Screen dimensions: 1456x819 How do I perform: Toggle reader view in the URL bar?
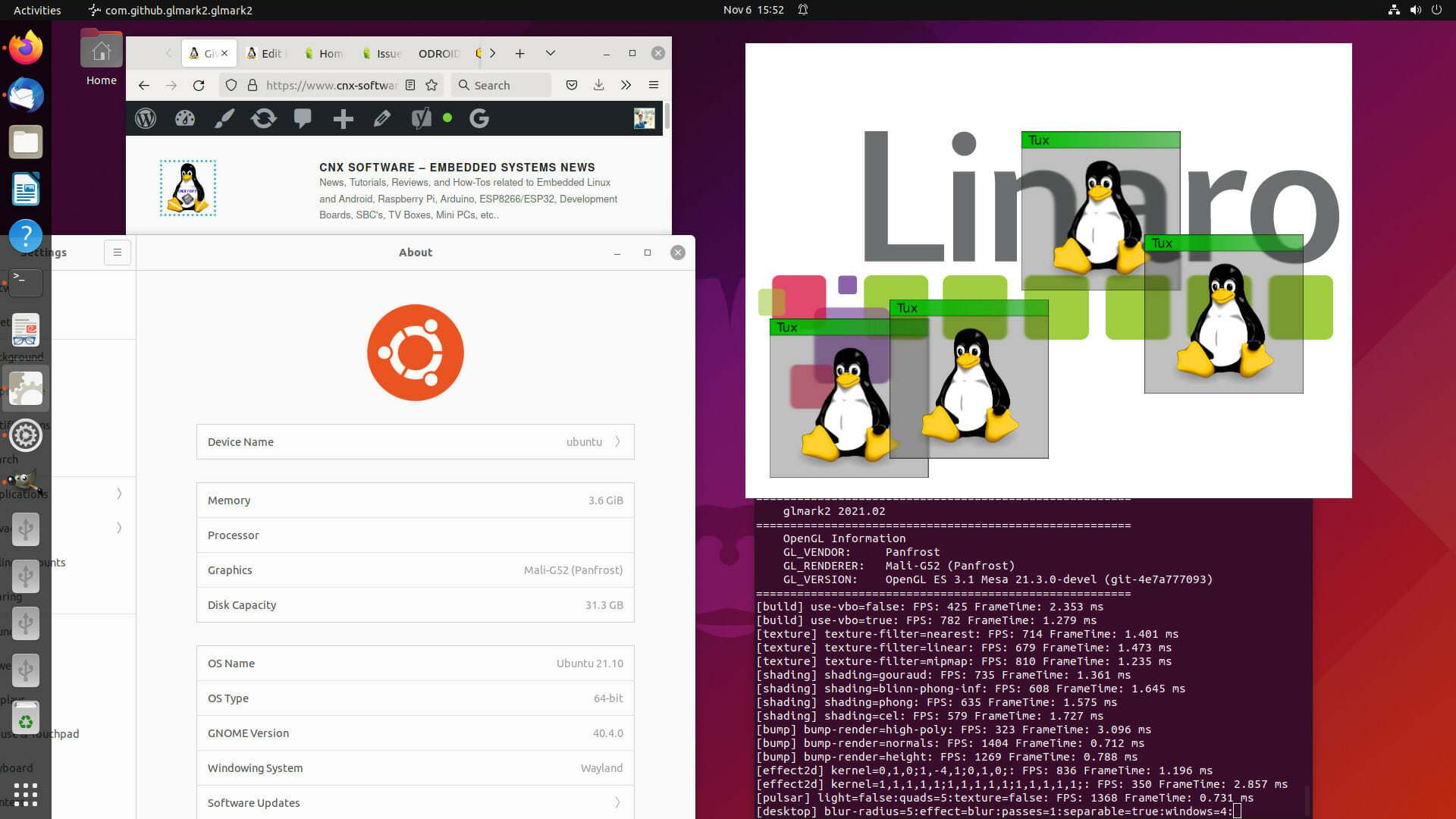pyautogui.click(x=410, y=85)
